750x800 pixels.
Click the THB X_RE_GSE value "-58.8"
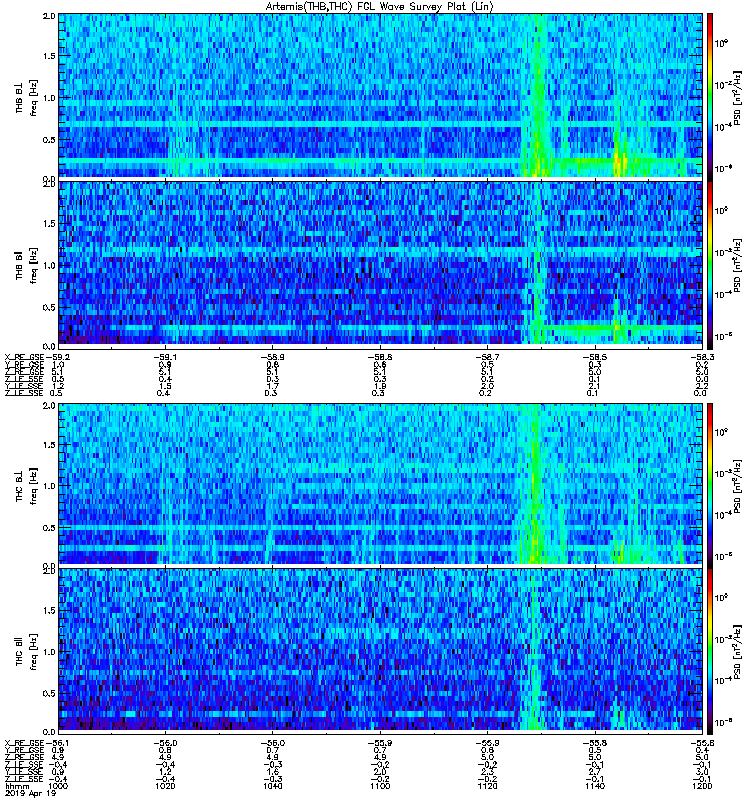pyautogui.click(x=380, y=357)
